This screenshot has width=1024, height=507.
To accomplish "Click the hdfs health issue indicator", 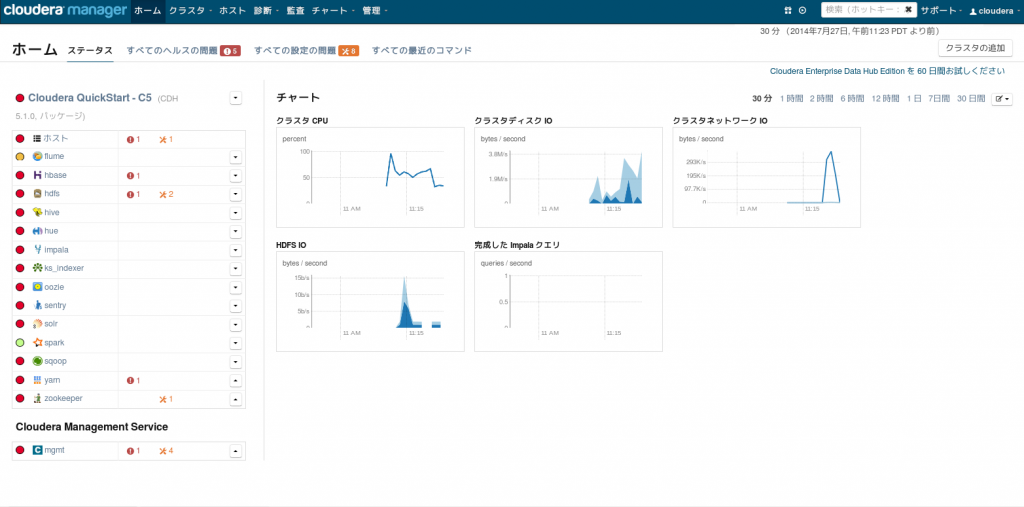I will pos(133,194).
